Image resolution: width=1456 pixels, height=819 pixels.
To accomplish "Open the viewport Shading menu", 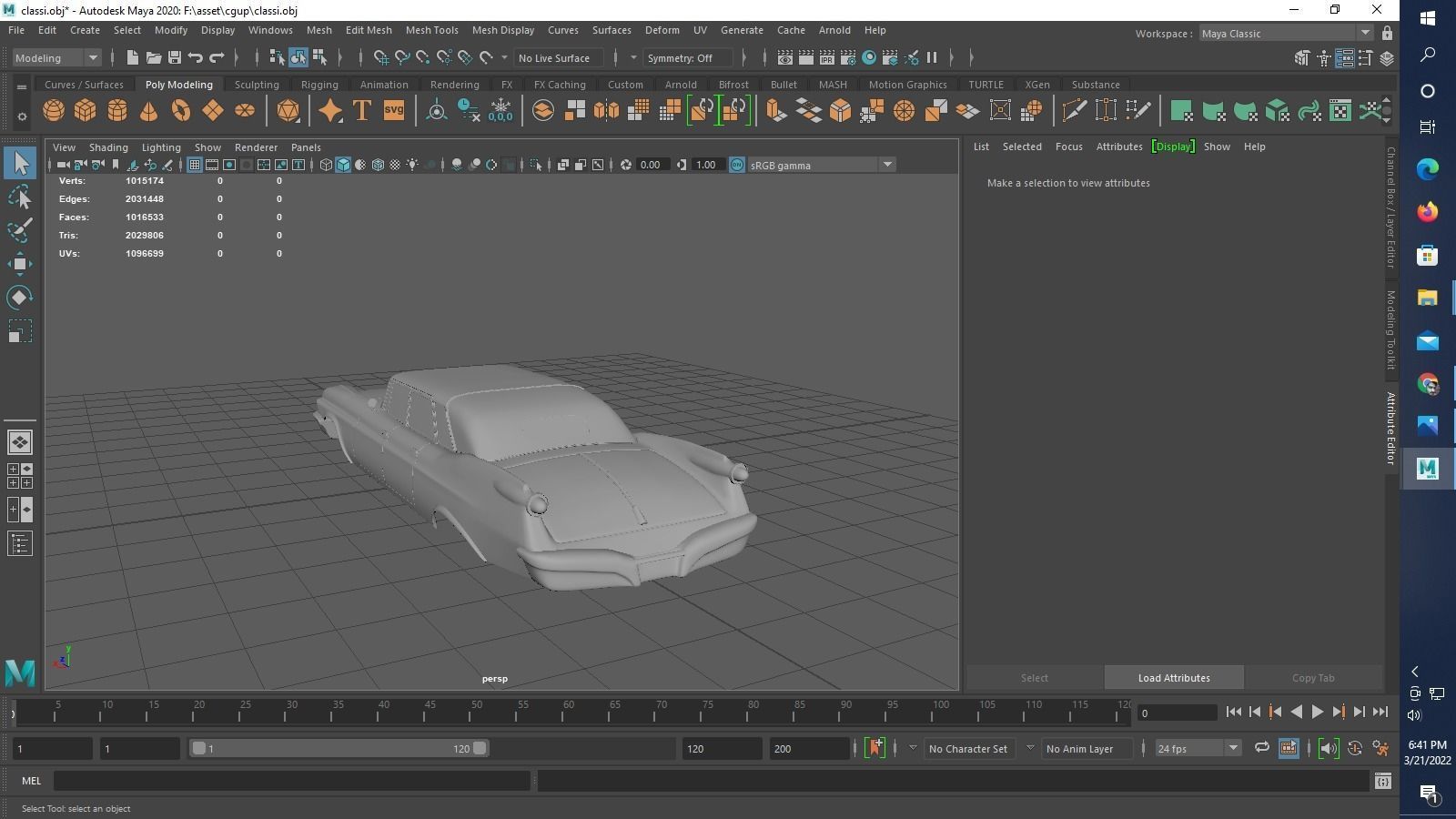I will point(108,147).
